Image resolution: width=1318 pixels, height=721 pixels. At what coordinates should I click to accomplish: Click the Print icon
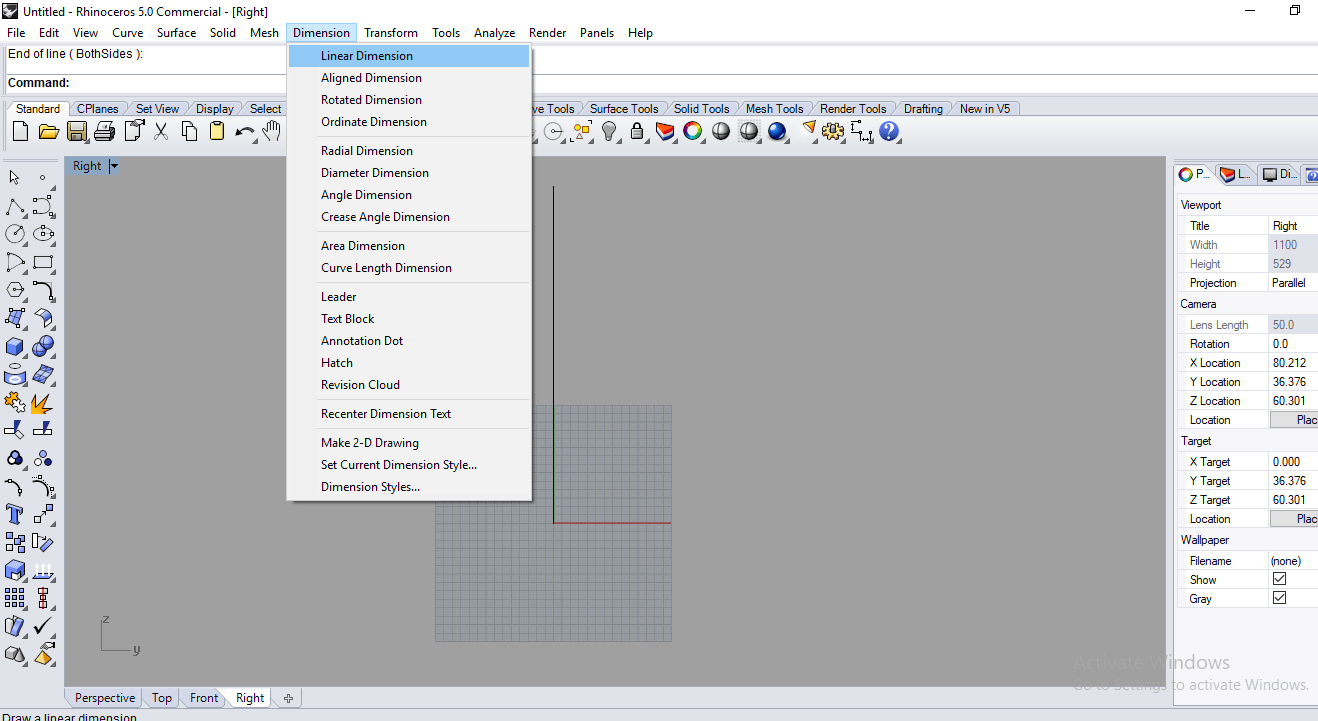tap(104, 131)
